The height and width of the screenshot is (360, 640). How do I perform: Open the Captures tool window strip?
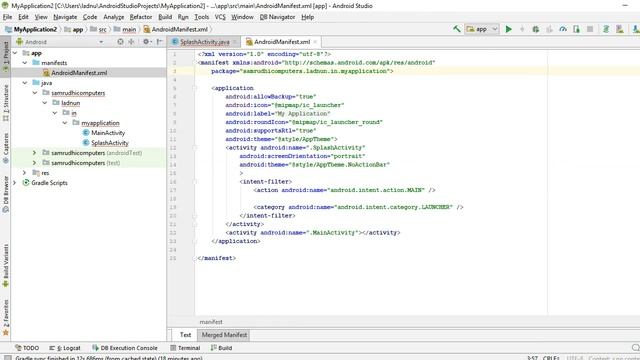(6, 148)
